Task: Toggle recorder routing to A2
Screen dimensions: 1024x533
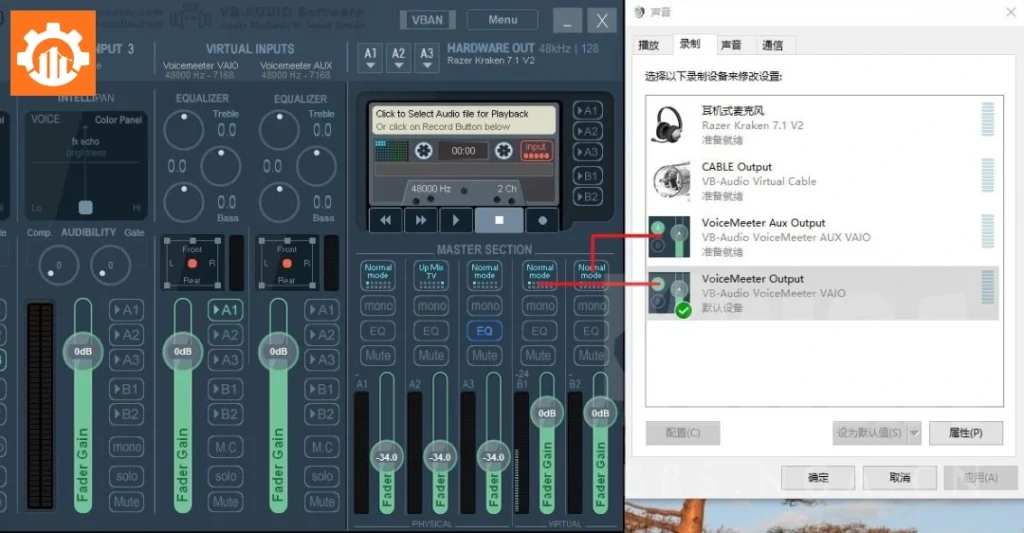Action: pyautogui.click(x=587, y=131)
